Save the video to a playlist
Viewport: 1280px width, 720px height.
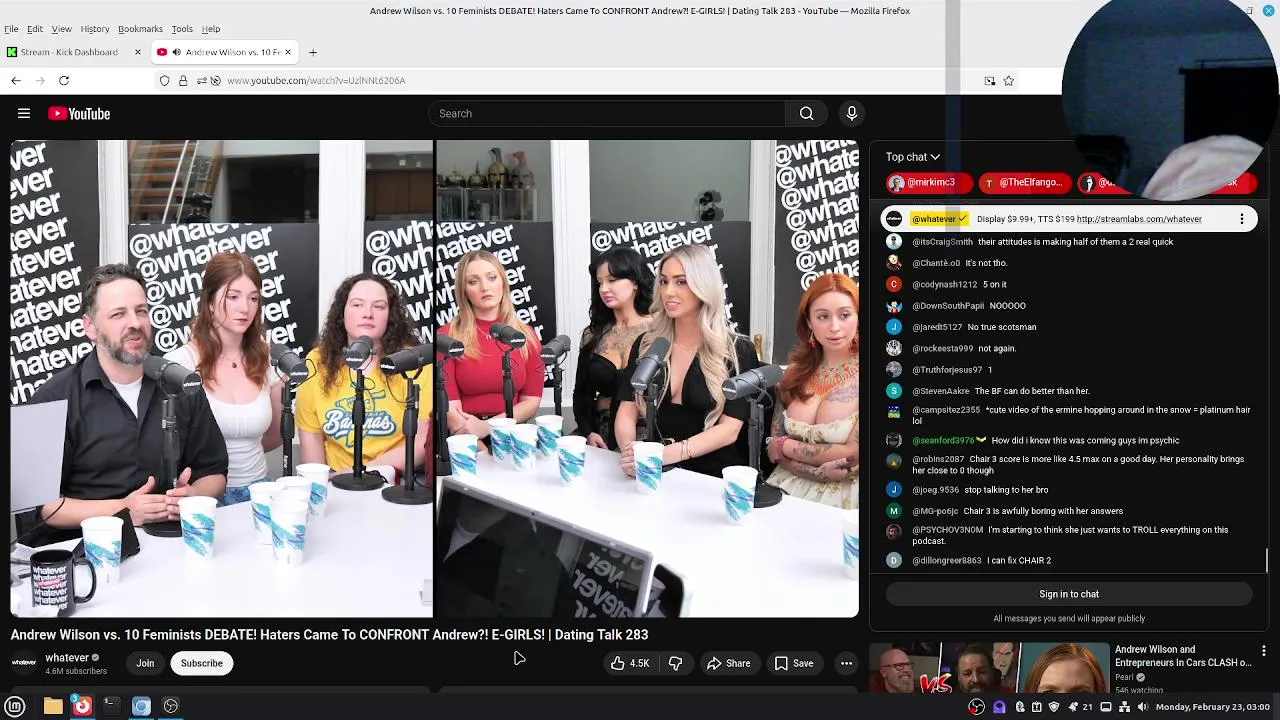click(793, 663)
